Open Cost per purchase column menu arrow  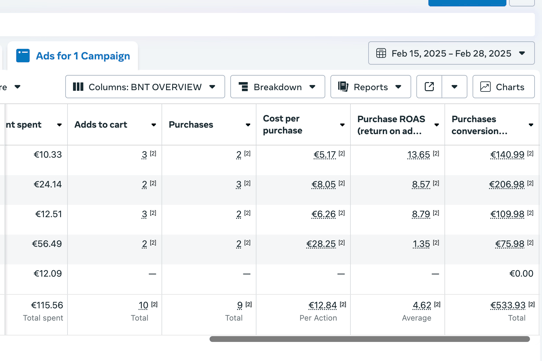click(x=342, y=125)
